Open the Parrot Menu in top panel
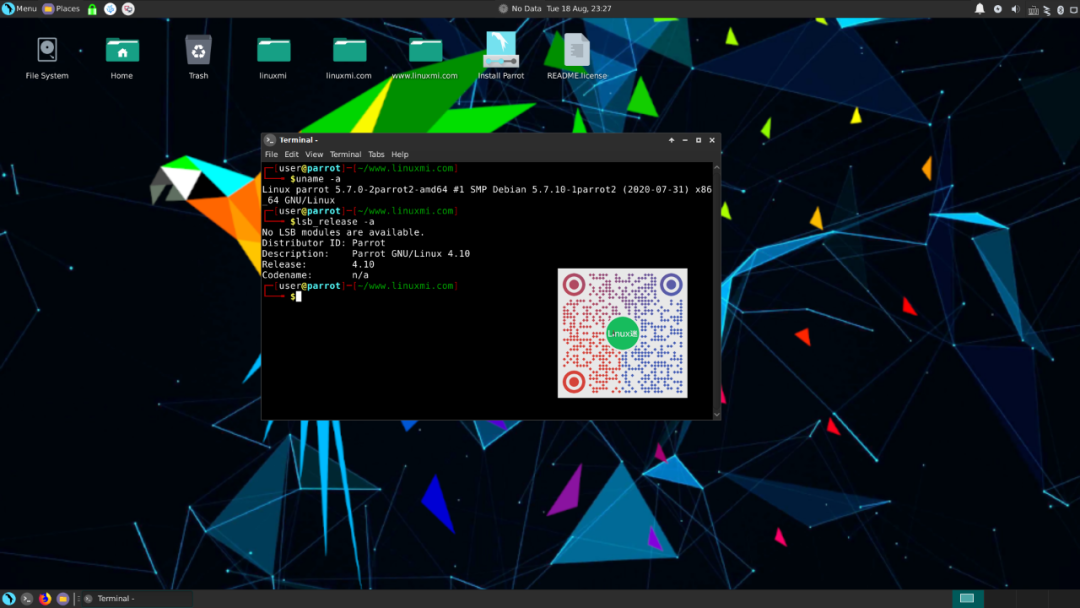 pos(20,9)
